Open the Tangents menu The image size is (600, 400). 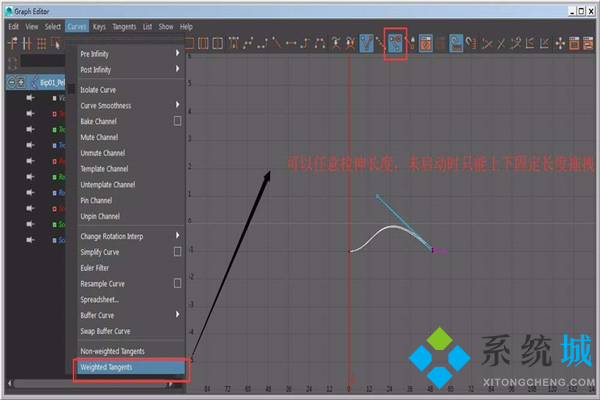(x=125, y=26)
